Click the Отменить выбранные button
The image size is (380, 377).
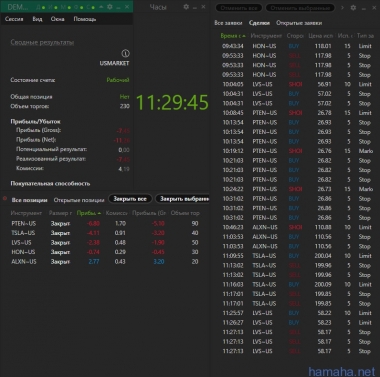300,8
